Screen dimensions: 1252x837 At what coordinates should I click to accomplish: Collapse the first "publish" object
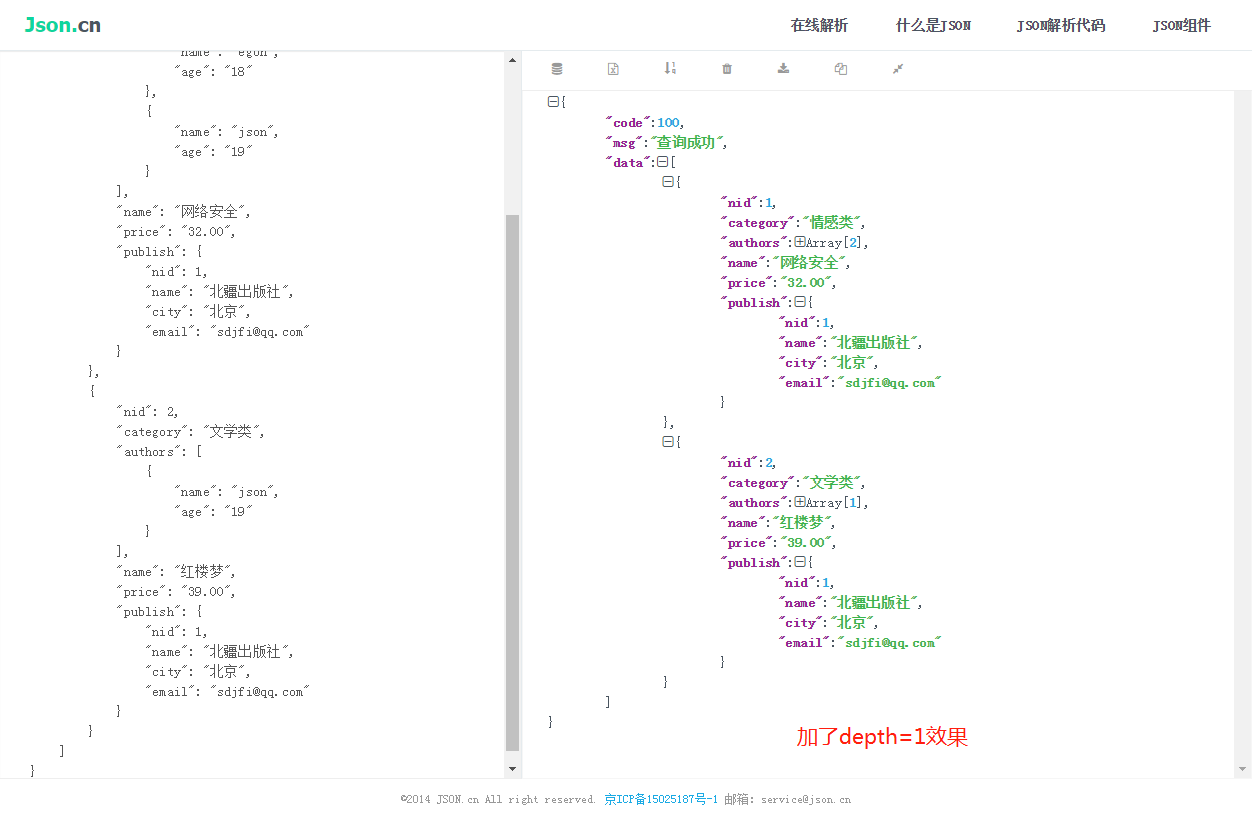pyautogui.click(x=800, y=302)
